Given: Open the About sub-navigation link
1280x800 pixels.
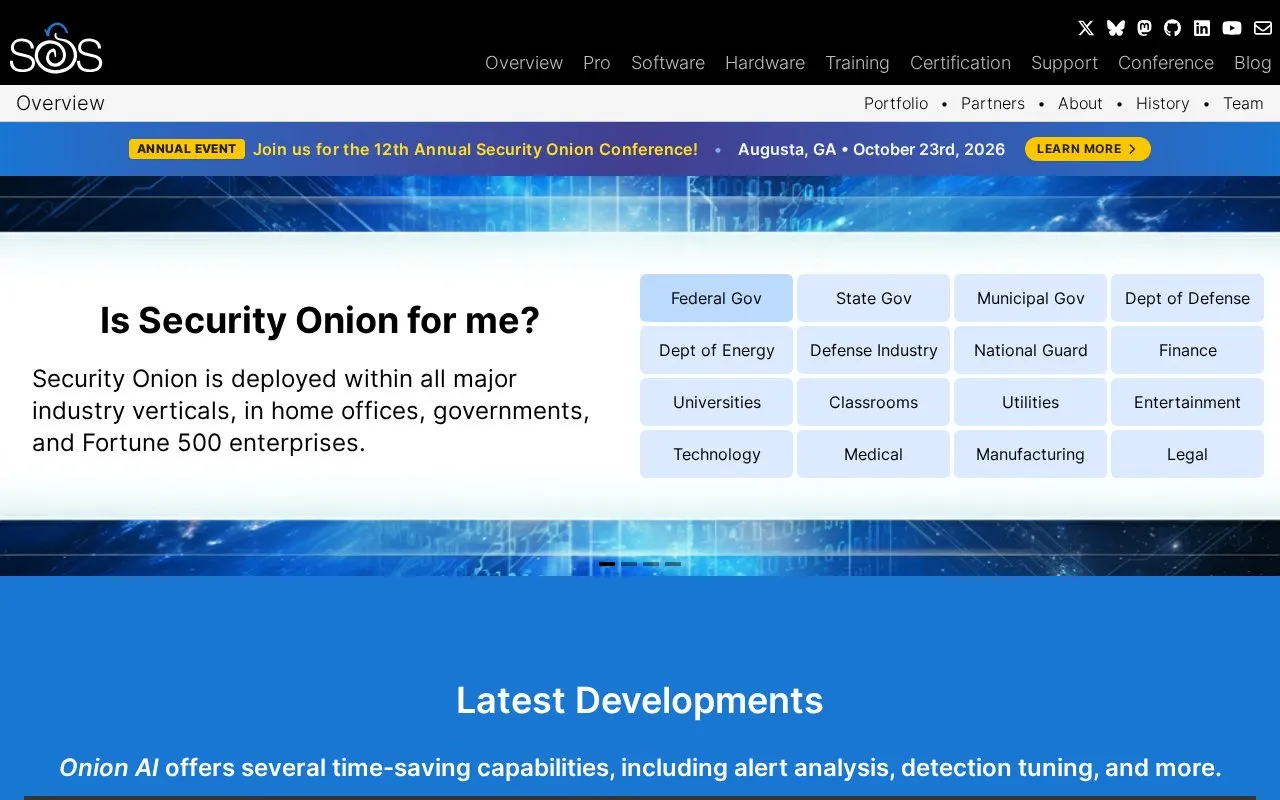Looking at the screenshot, I should pos(1080,104).
